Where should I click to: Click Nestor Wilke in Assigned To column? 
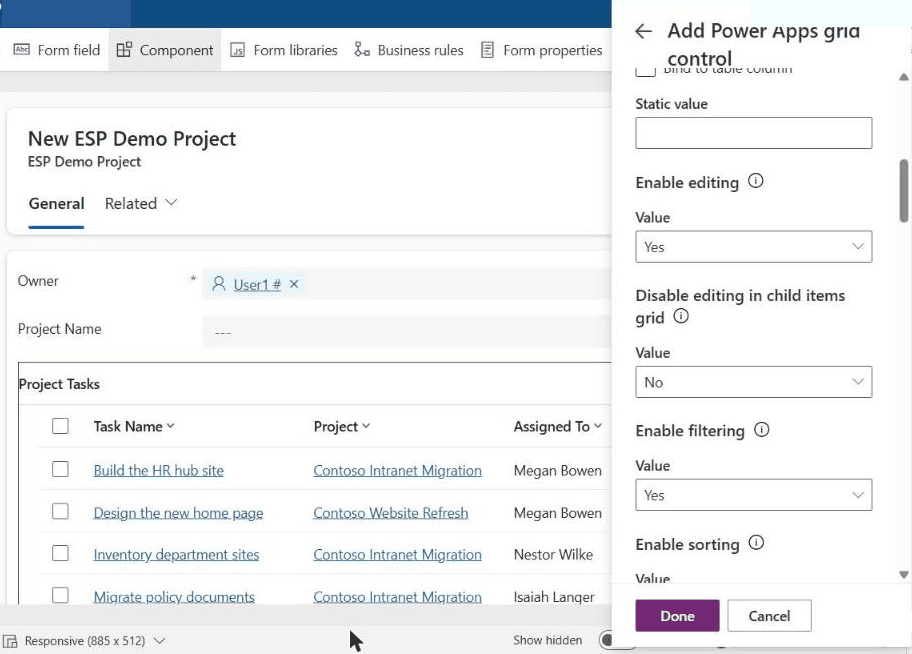tap(553, 555)
